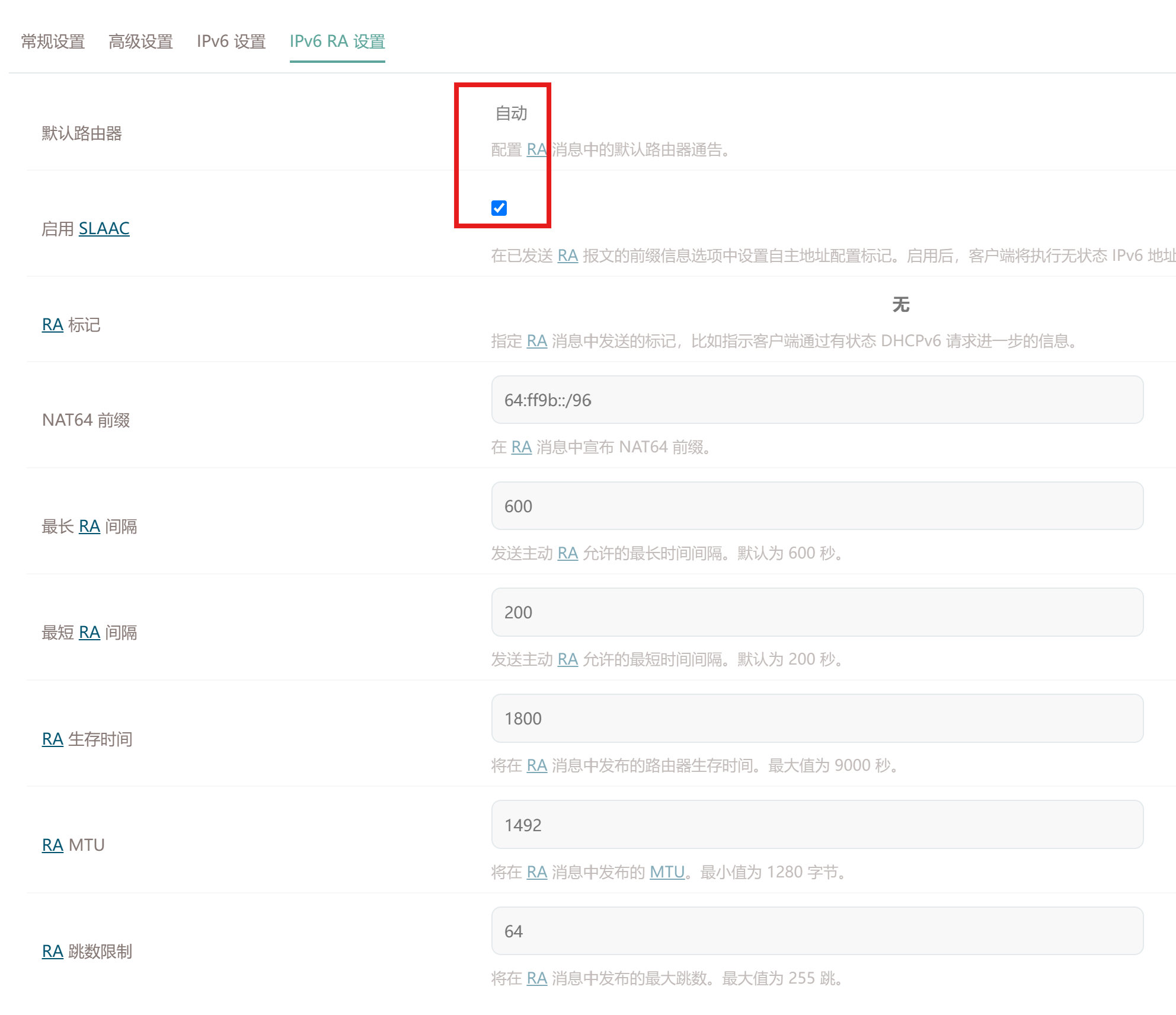Click RA link in RA MTU label
The image size is (1176, 1015).
pyautogui.click(x=52, y=845)
